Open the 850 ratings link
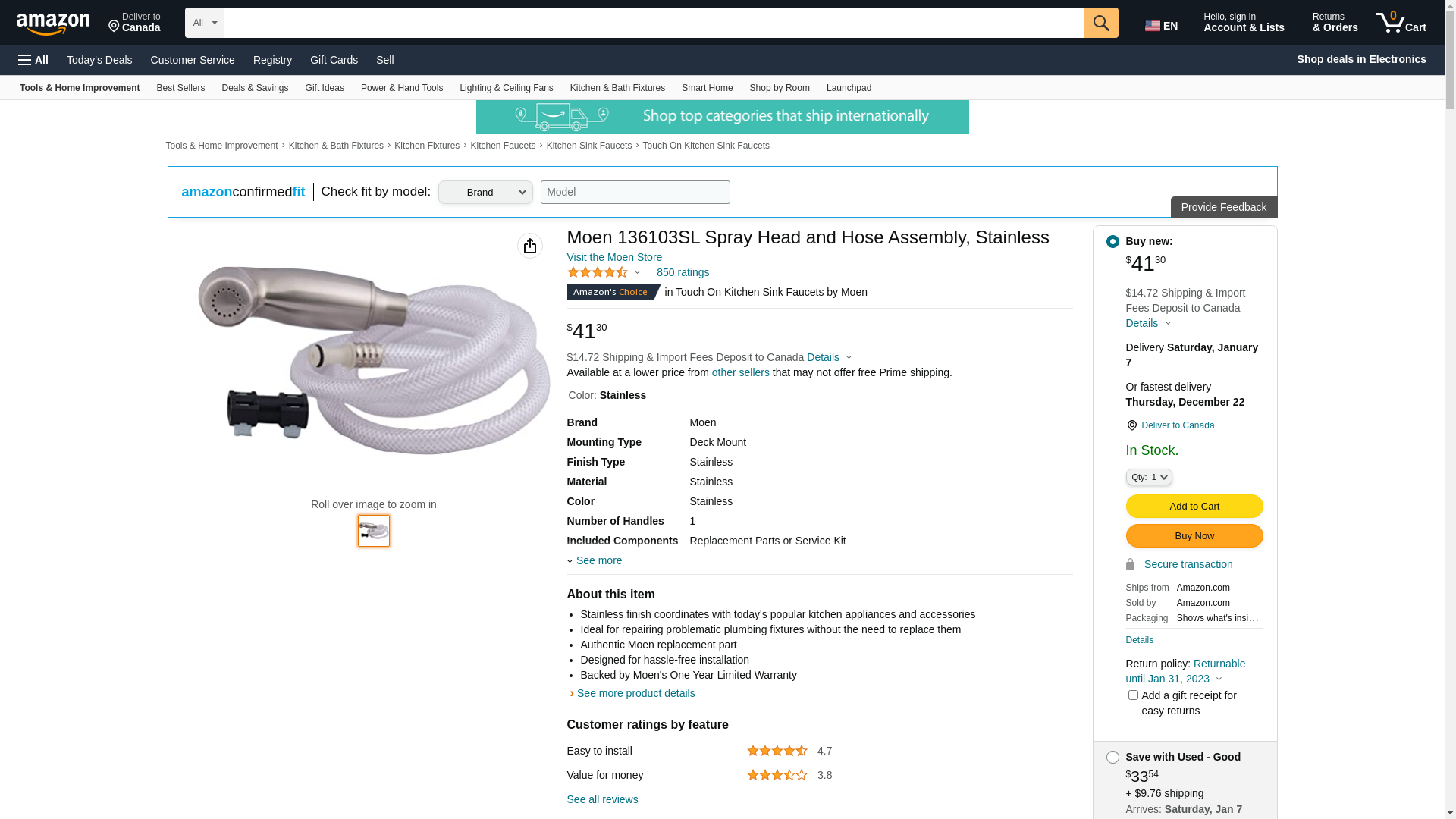This screenshot has height=819, width=1456. 682,272
